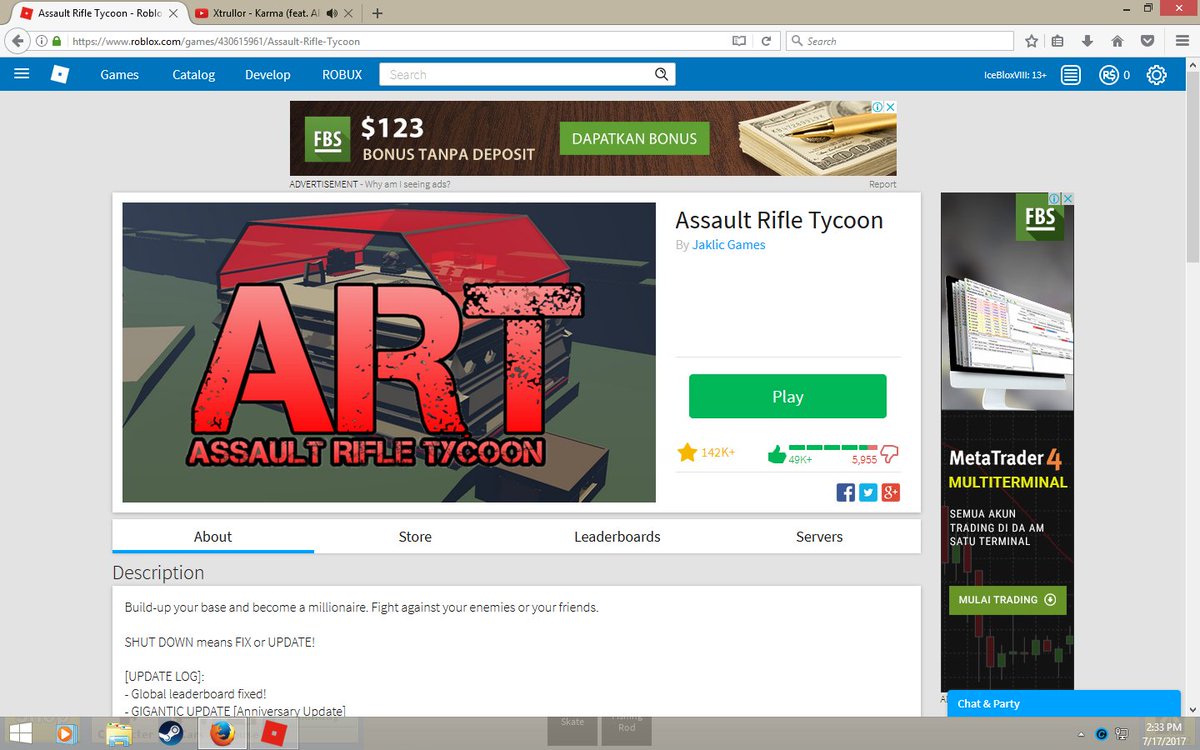Click the ART game thumbnail image
The height and width of the screenshot is (750, 1200).
click(x=389, y=353)
